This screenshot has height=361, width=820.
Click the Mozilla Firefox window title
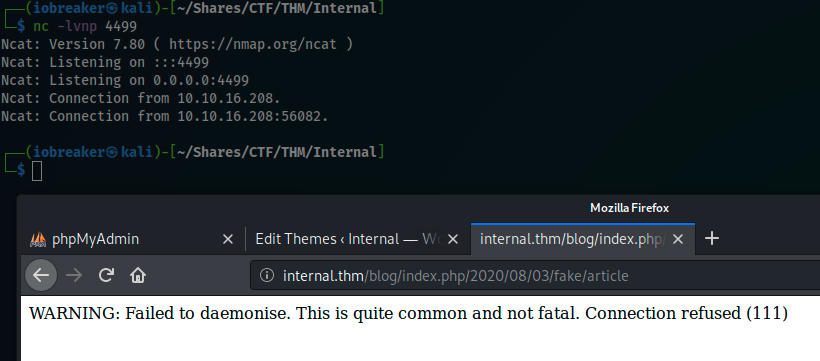coord(629,208)
